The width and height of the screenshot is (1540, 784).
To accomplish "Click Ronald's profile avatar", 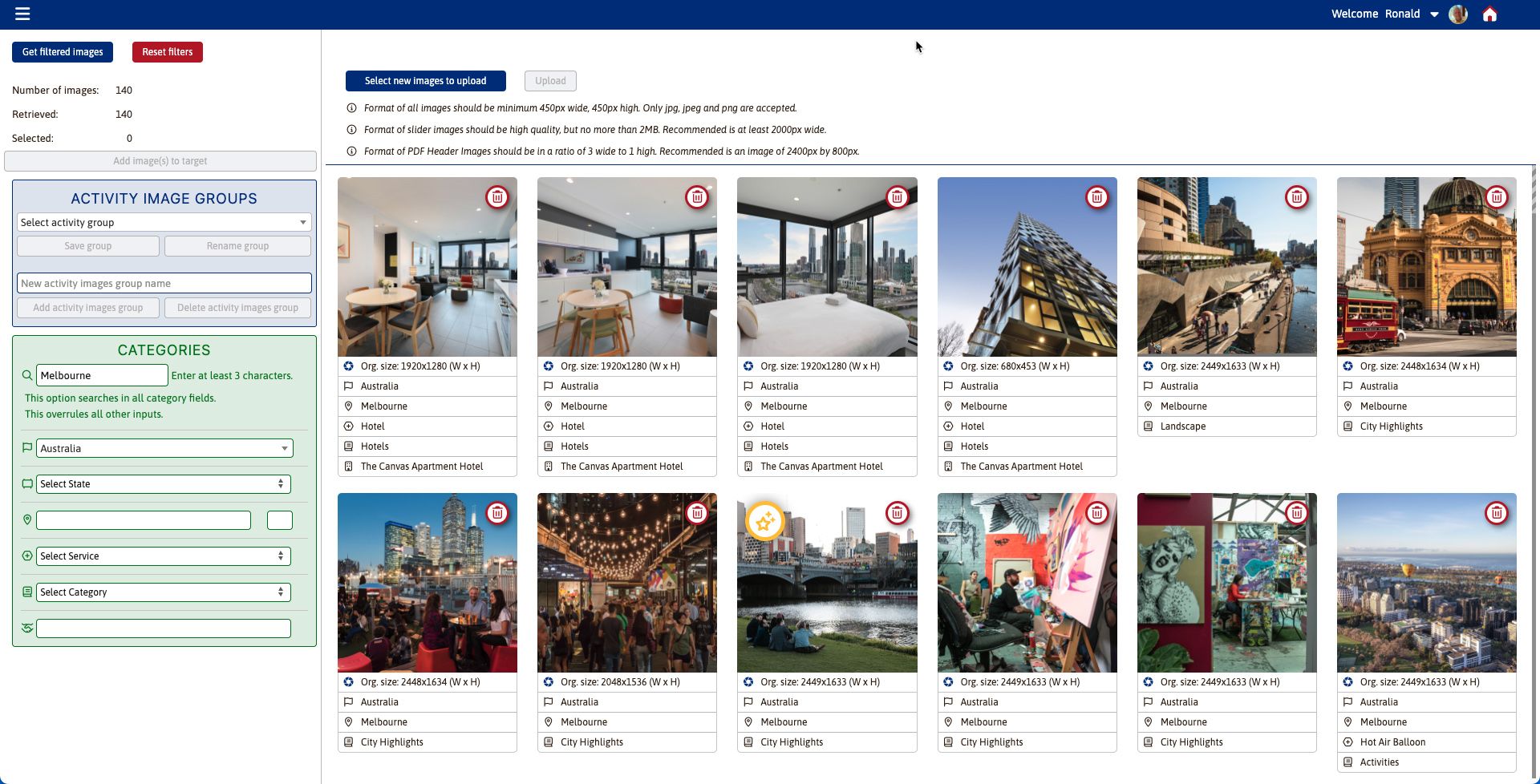I will (x=1458, y=14).
